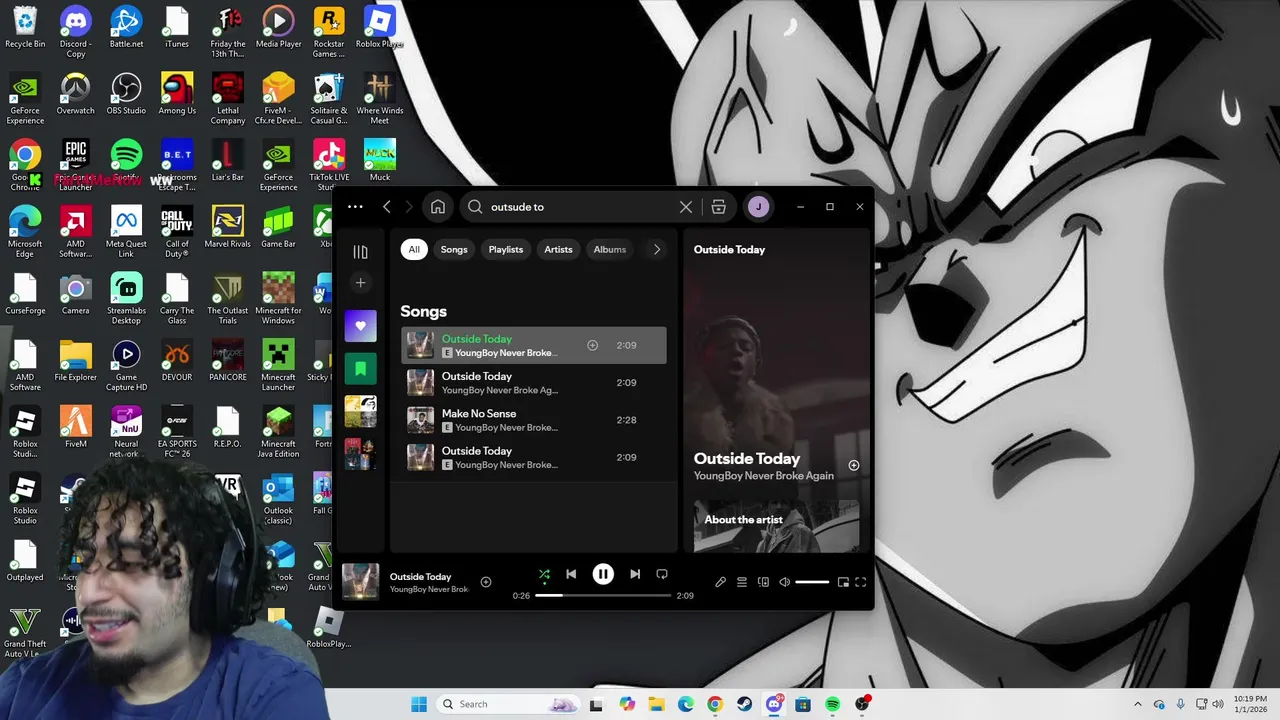Viewport: 1280px width, 720px height.
Task: Open the Spotify three-dot menu
Action: click(355, 207)
